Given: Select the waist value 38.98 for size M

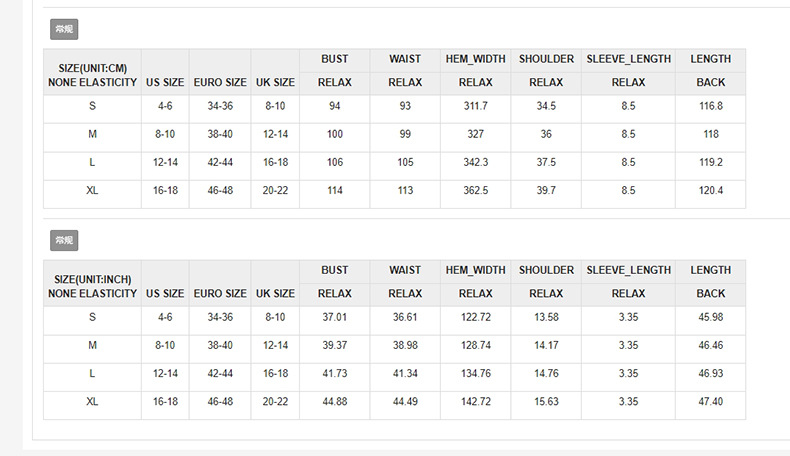Looking at the screenshot, I should (x=405, y=345).
